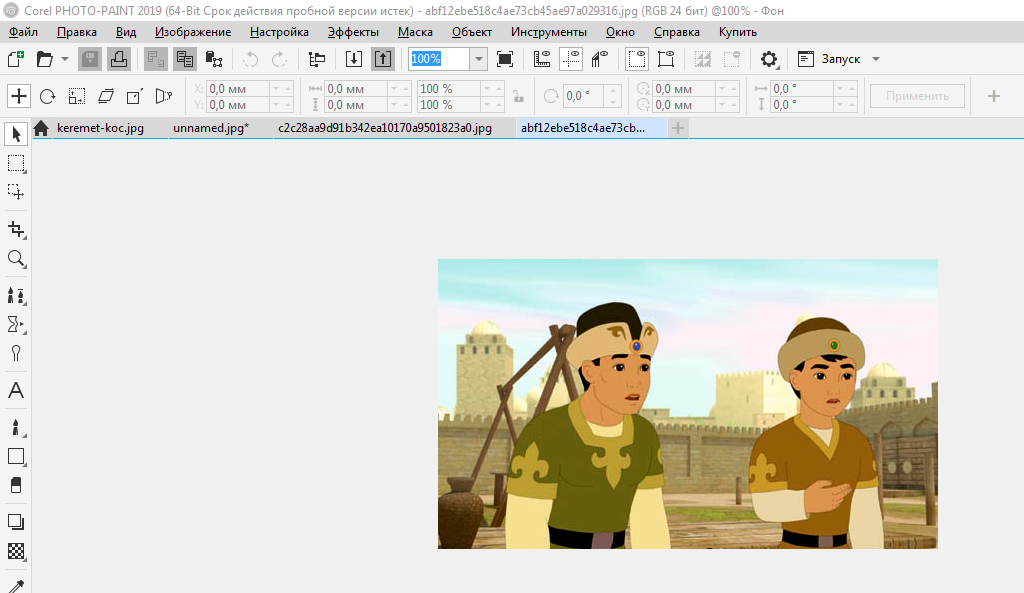Select the Drop Shadow tool
The image size is (1024, 593).
coord(16,522)
